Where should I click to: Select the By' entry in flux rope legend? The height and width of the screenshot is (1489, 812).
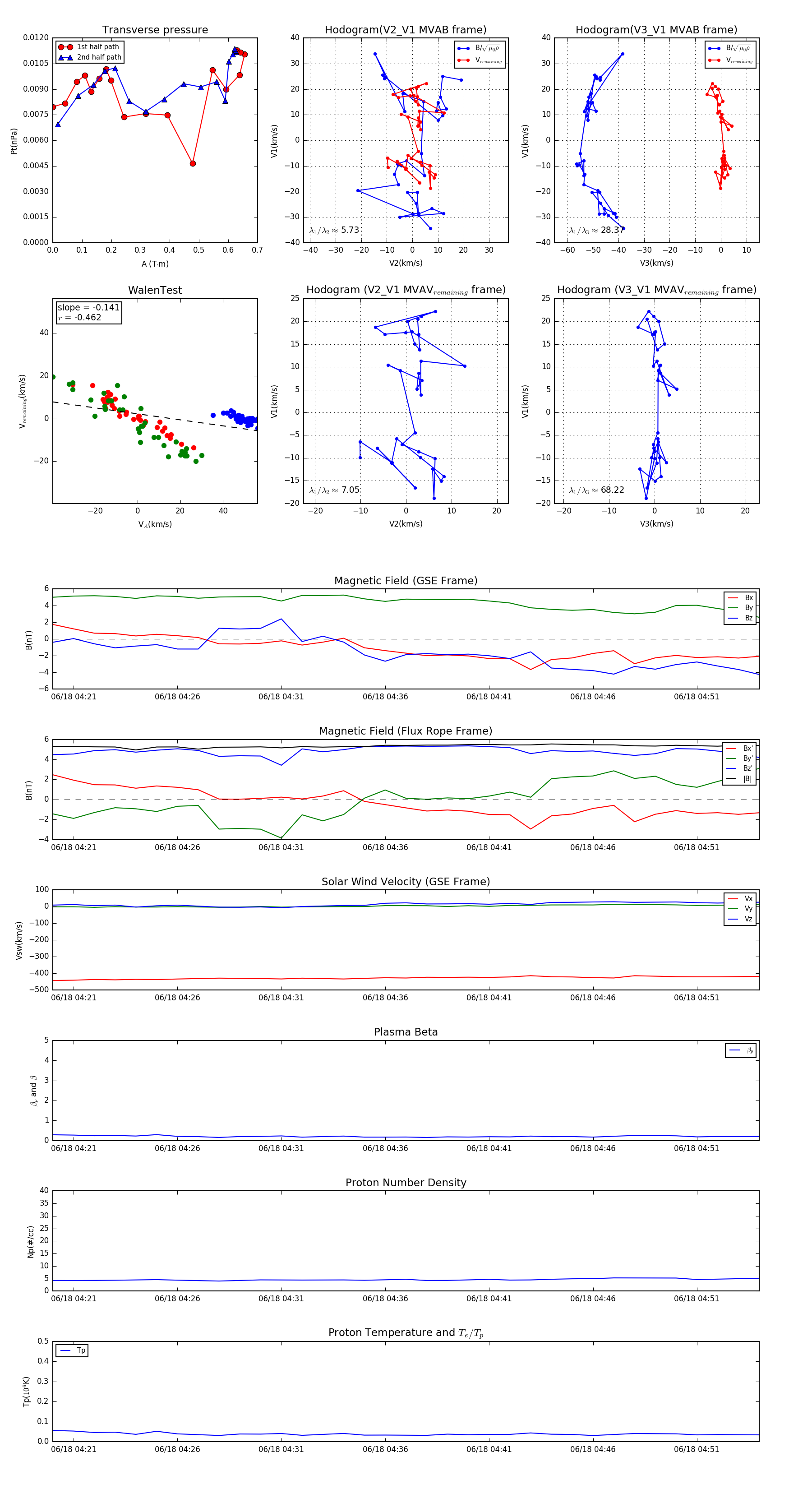(740, 758)
